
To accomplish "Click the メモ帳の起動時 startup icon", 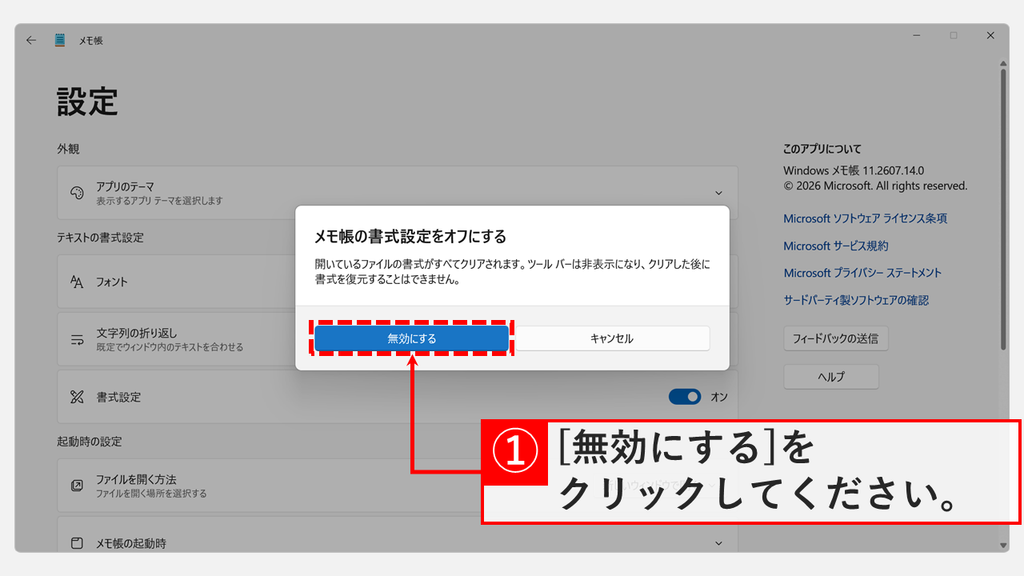I will pyautogui.click(x=77, y=543).
